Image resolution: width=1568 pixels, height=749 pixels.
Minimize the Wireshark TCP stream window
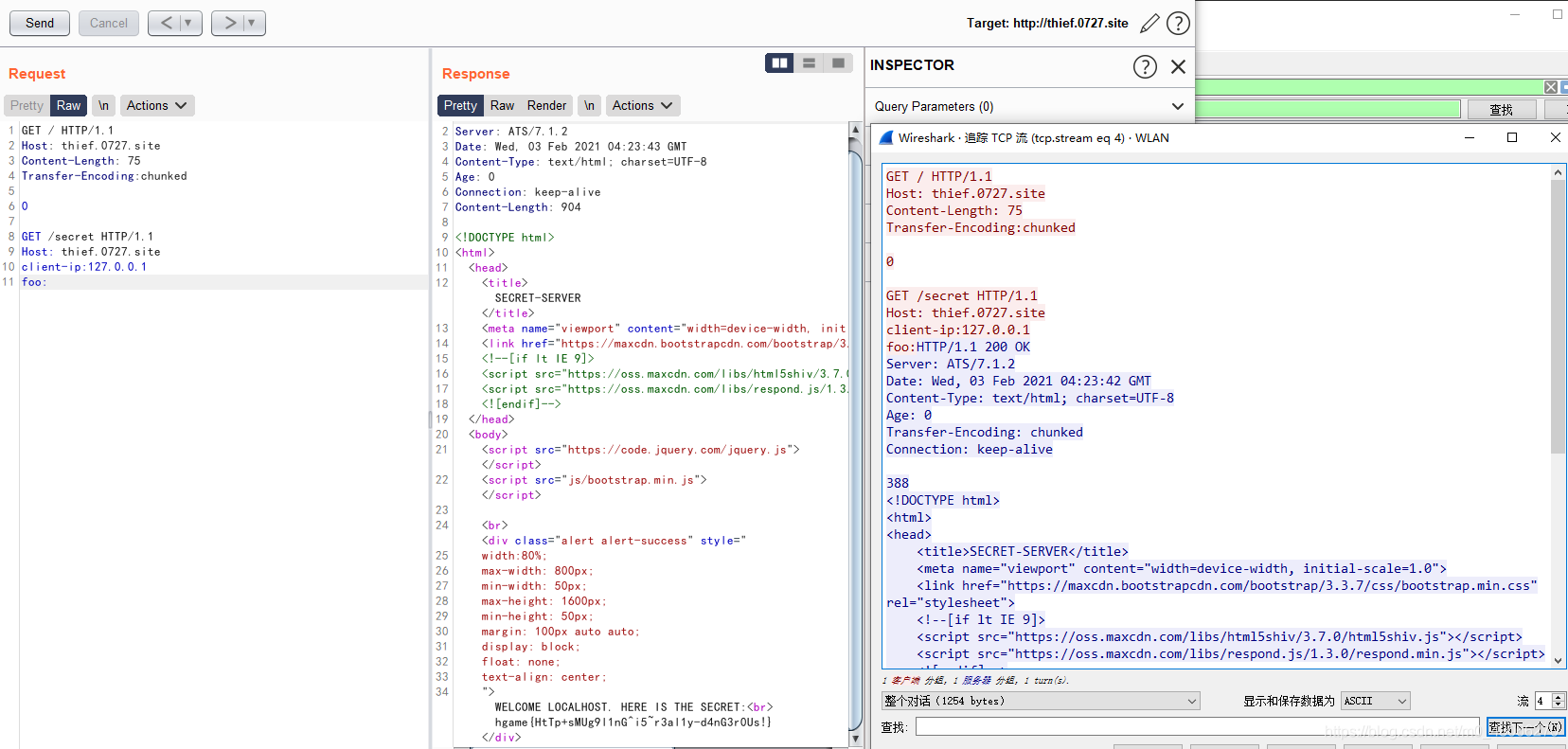1470,137
